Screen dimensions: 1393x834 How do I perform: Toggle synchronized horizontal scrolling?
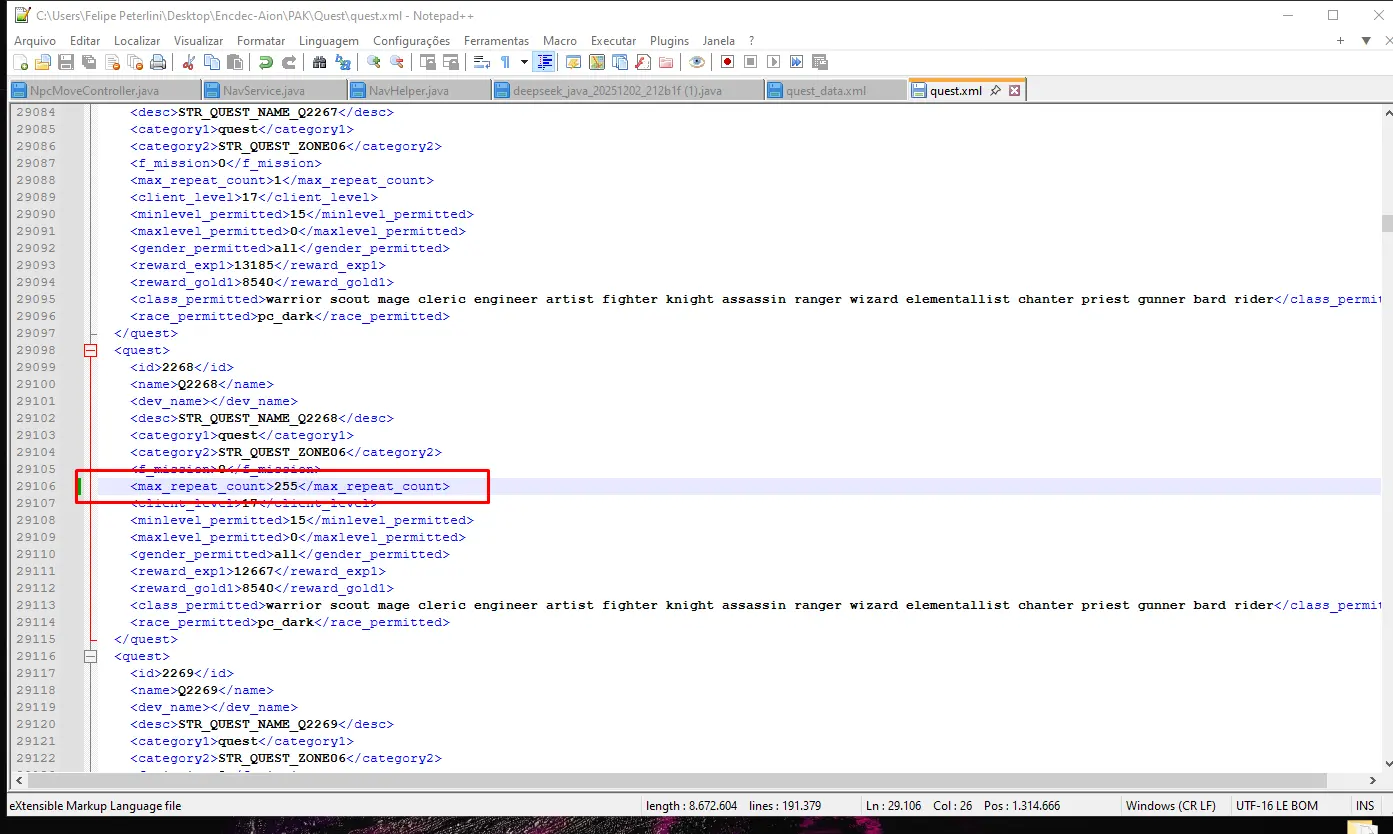(x=450, y=62)
